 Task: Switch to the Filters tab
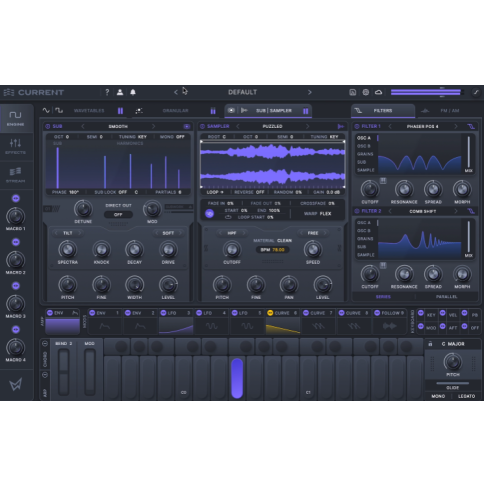point(383,111)
